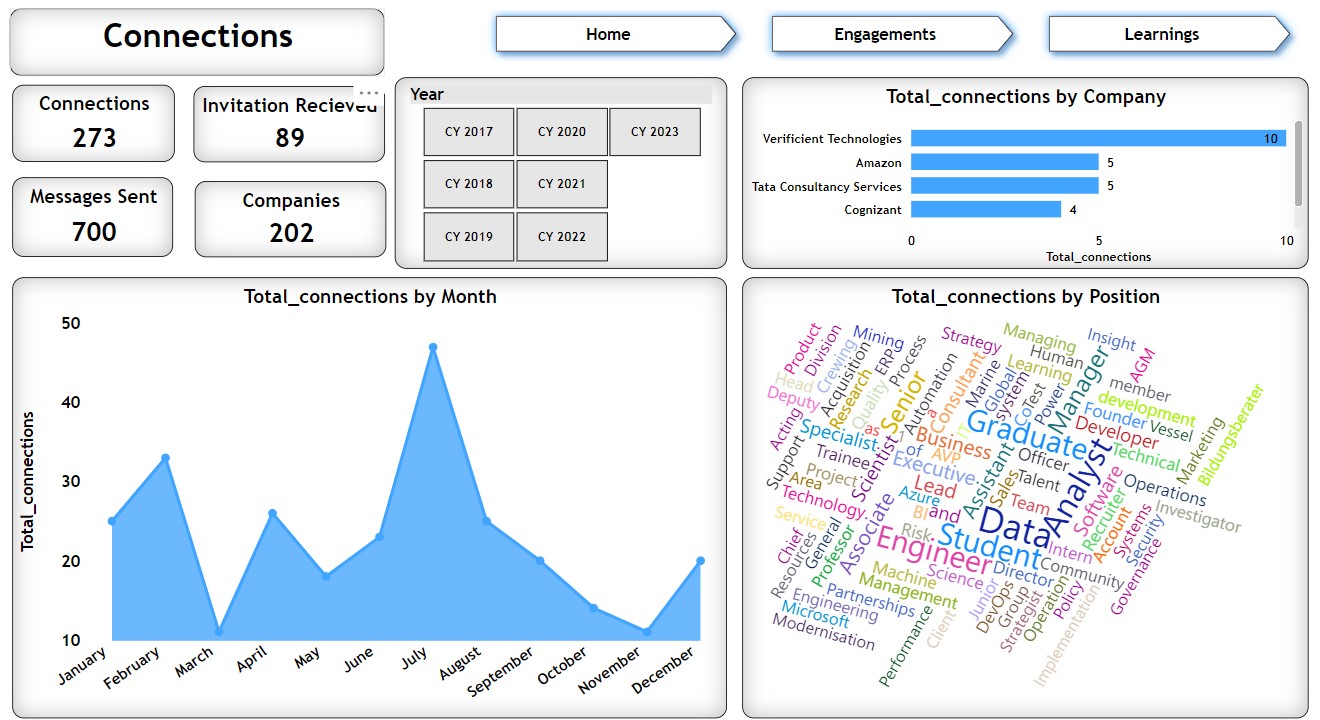Select the Tata Consultancy Services bar
This screenshot has width=1320, height=720.
(1004, 186)
